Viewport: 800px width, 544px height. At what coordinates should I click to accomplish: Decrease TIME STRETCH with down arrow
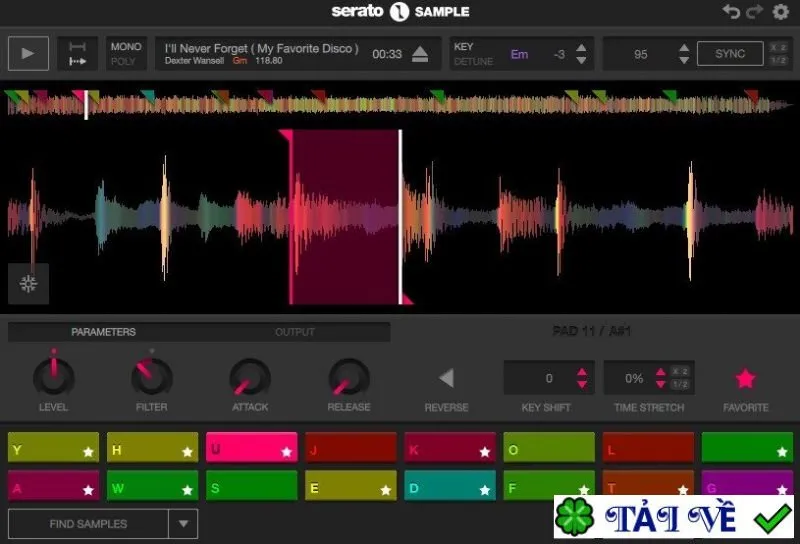661,384
